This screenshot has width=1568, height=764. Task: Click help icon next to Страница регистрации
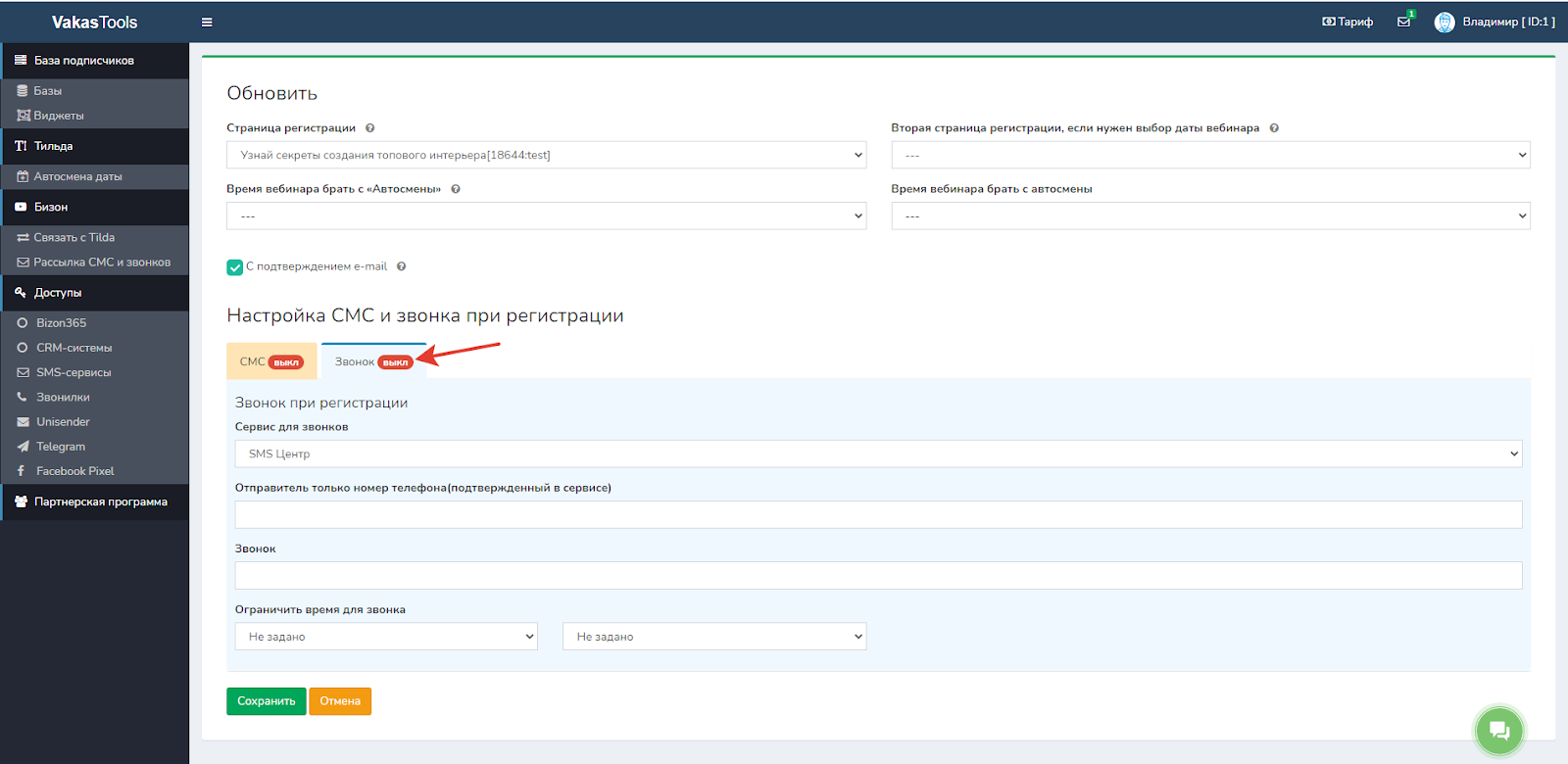[370, 128]
